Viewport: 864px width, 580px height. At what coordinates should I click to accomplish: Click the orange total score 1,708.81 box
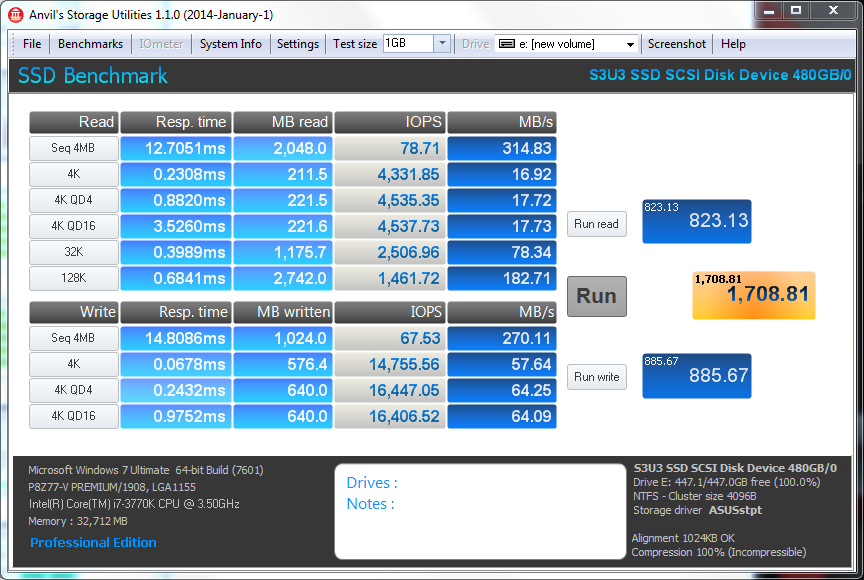coord(754,295)
